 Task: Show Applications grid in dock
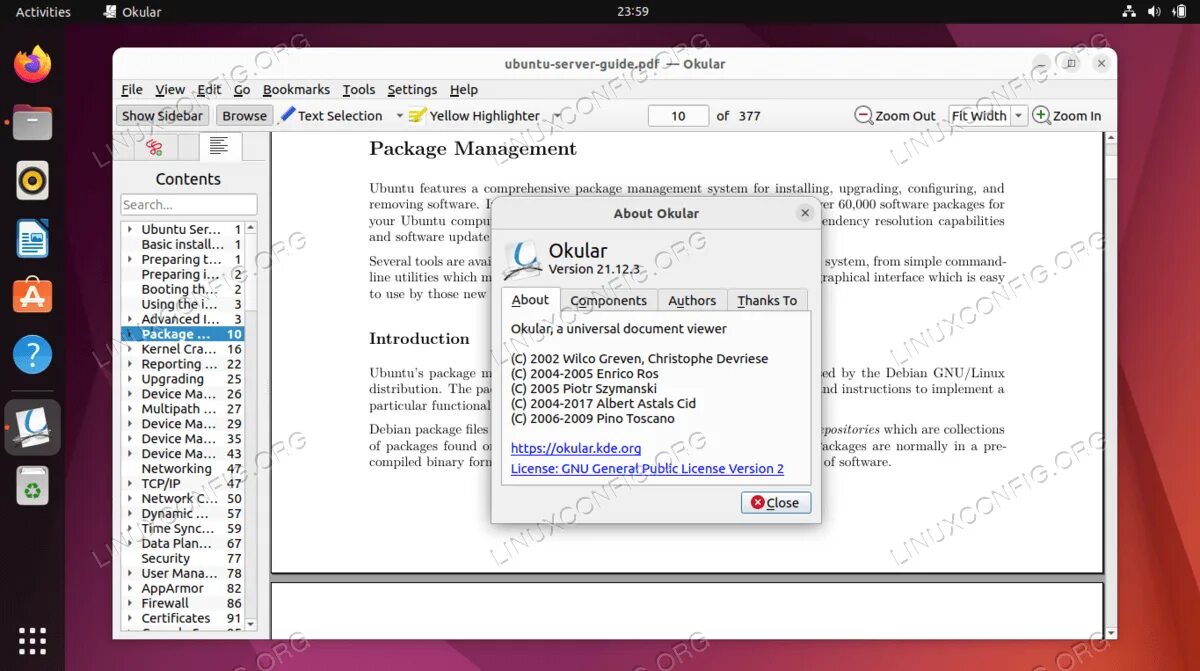[32, 641]
